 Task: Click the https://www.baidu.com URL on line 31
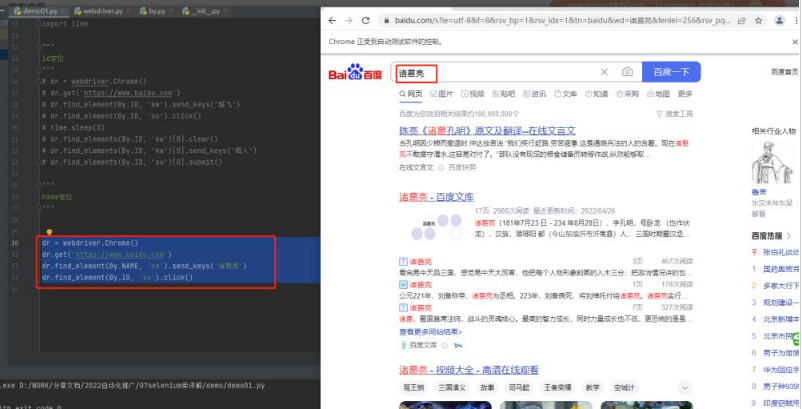click(122, 254)
